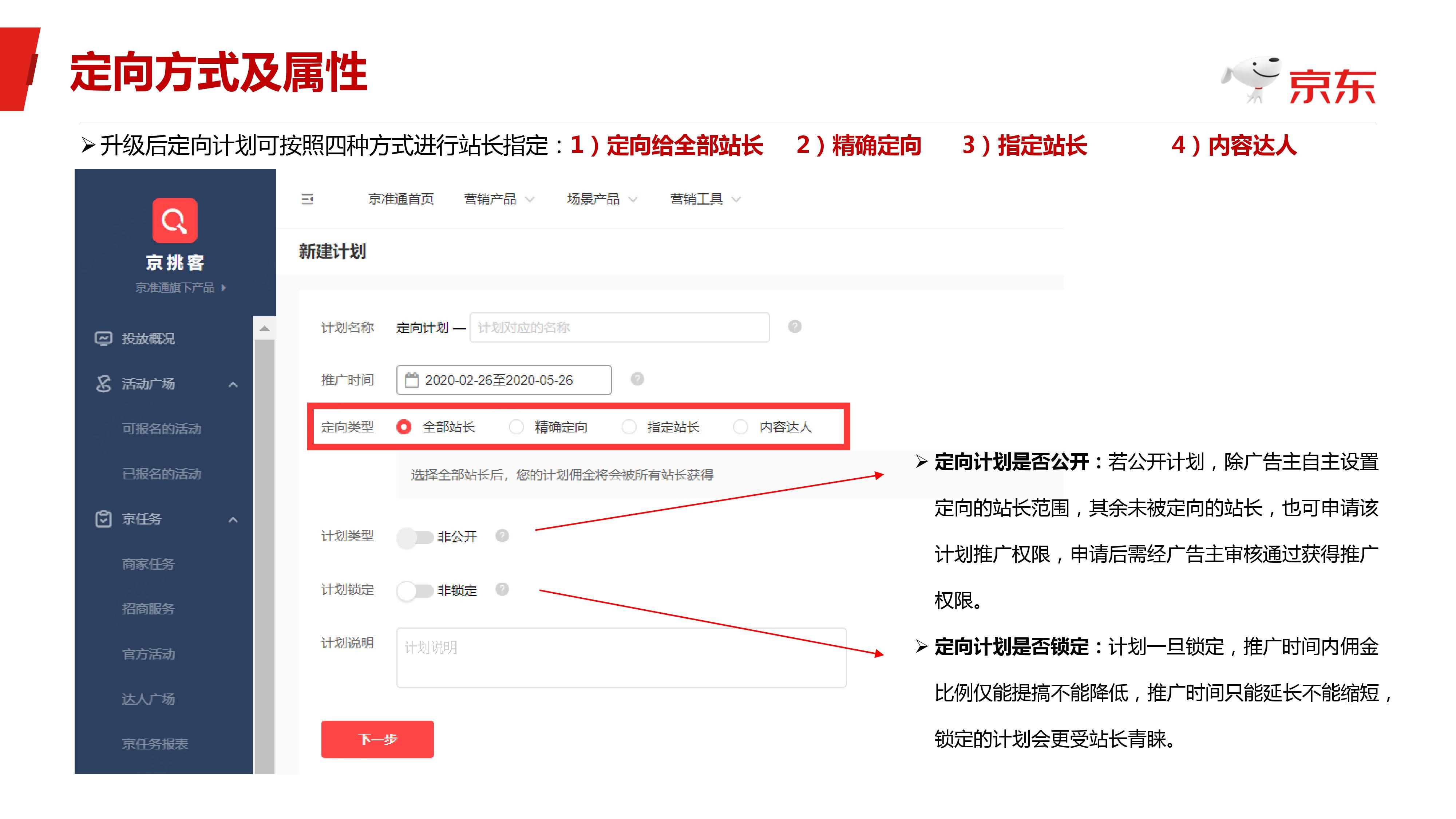This screenshot has height=819, width=1456.
Task: Open 可报名的活动 sidebar entry
Action: point(162,429)
